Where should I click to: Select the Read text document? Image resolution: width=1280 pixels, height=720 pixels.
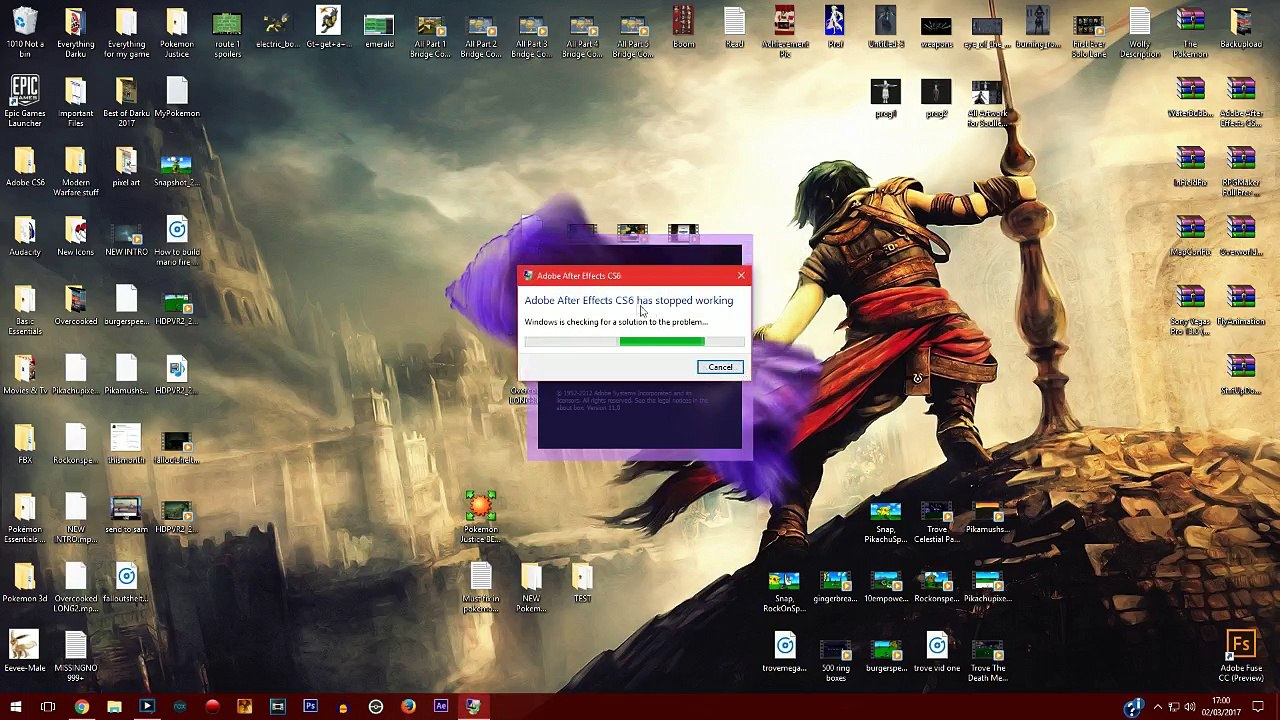[734, 27]
